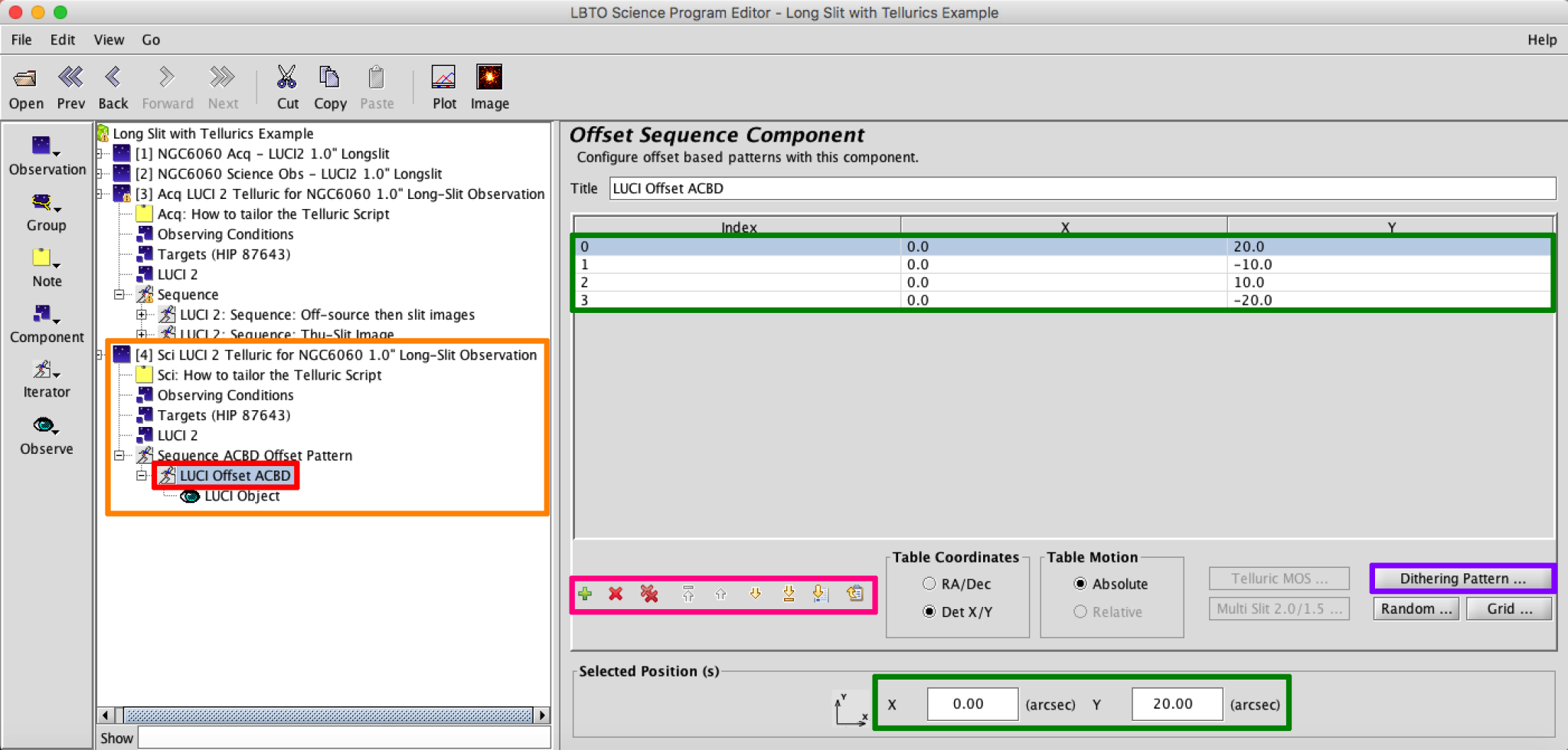The height and width of the screenshot is (750, 1568).
Task: Add offset position with green plus
Action: (x=585, y=594)
